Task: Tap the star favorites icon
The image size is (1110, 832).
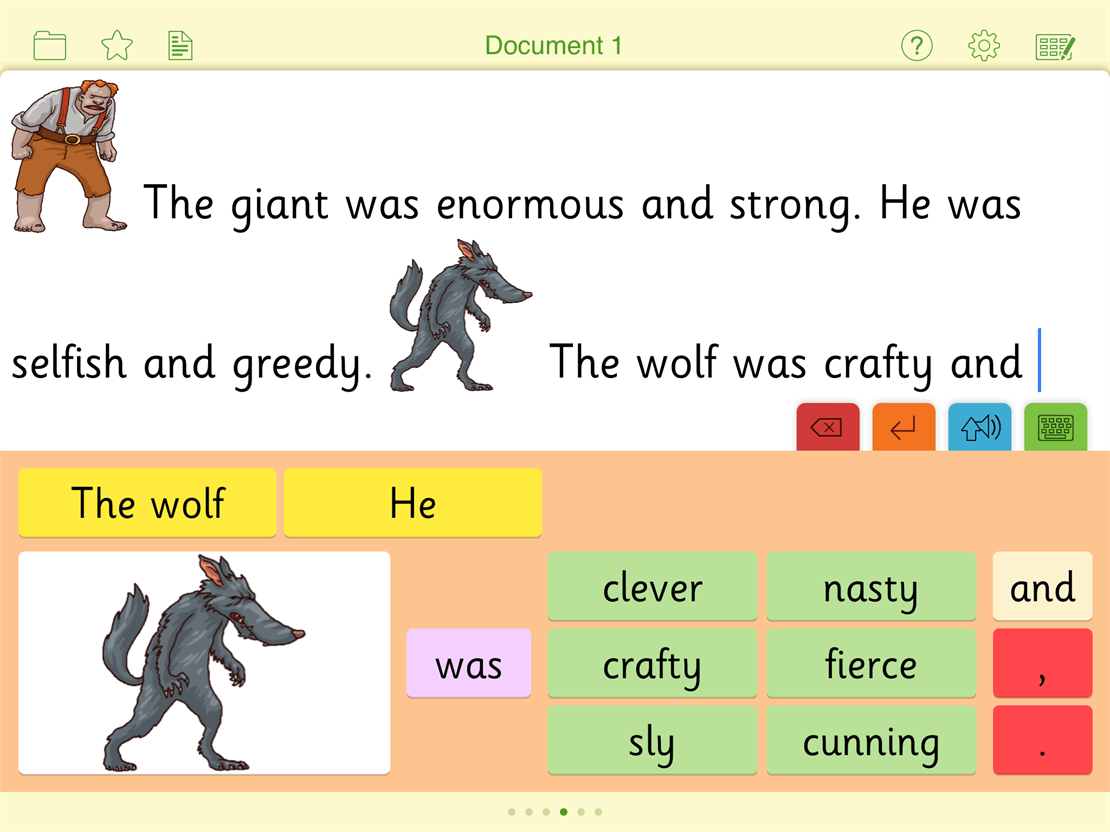Action: click(x=117, y=46)
